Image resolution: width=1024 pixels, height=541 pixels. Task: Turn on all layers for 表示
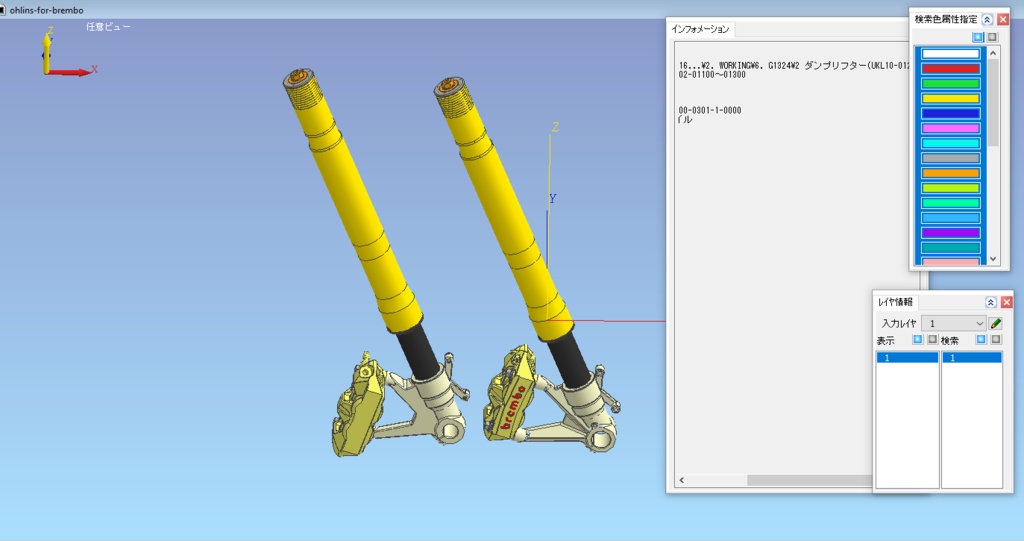pyautogui.click(x=918, y=340)
